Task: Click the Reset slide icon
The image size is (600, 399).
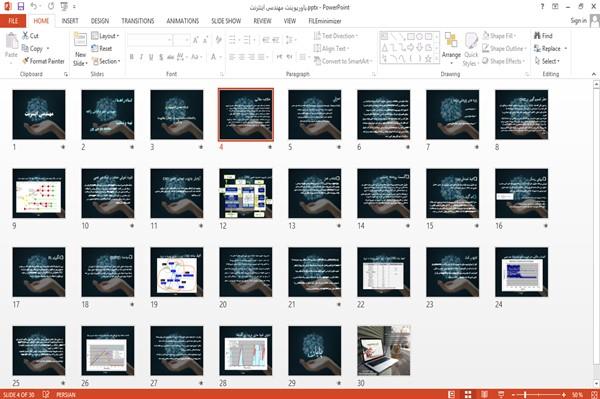Action: click(95, 48)
